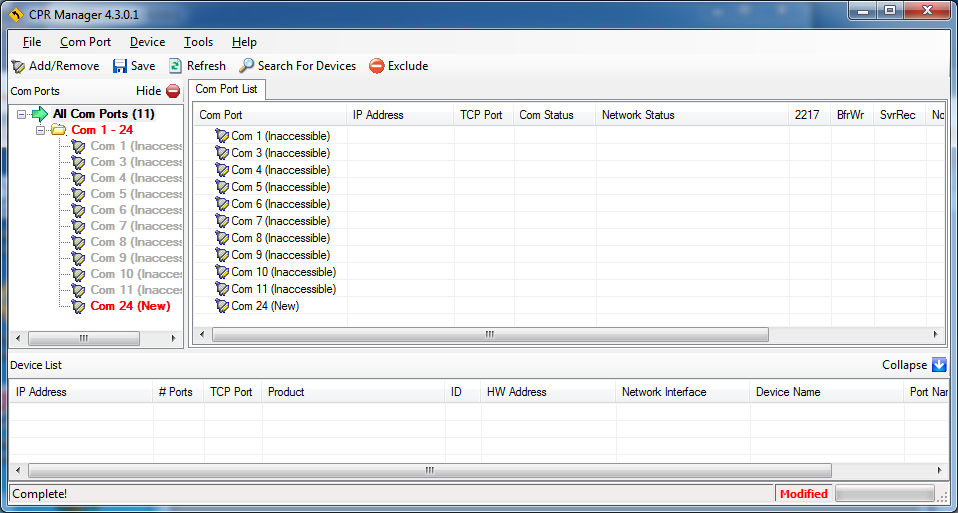Screen dimensions: 958x513
Task: Collapse the Com 1 - 24 folder node
Action: (41, 130)
